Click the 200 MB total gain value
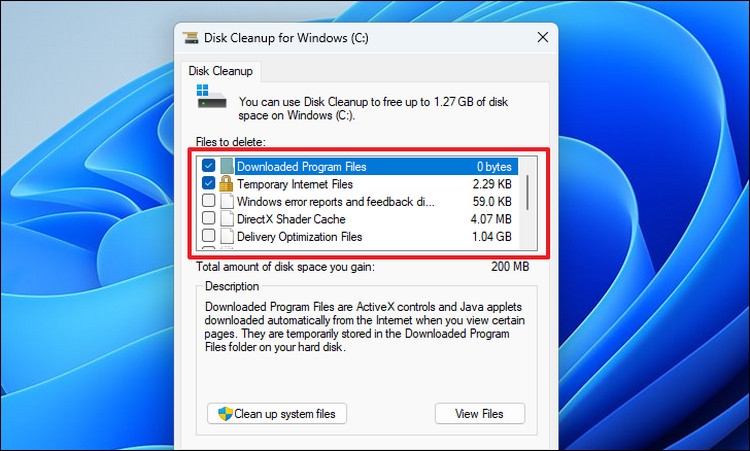Image resolution: width=750 pixels, height=451 pixels. [x=510, y=266]
